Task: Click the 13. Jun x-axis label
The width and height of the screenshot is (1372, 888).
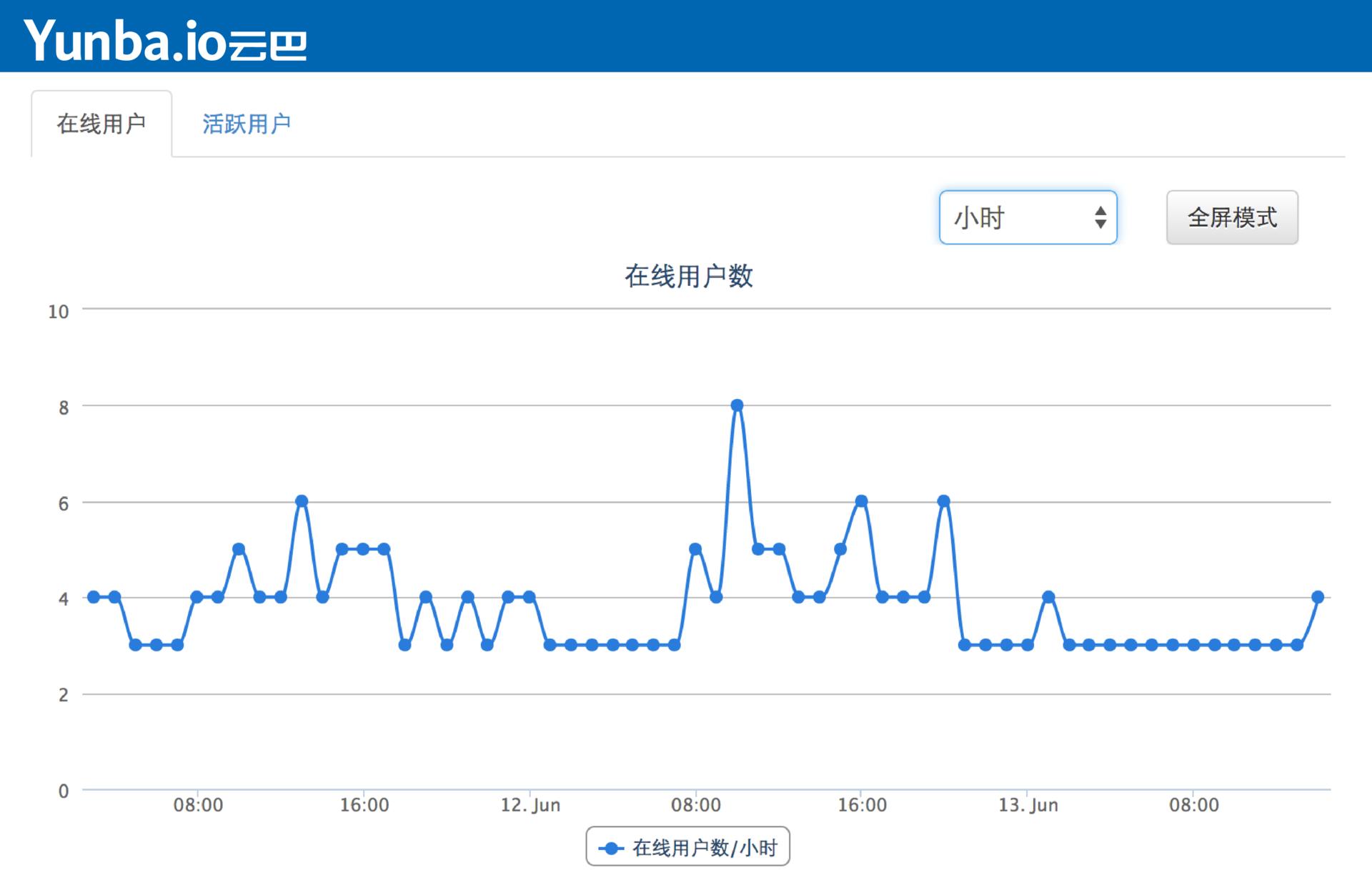Action: click(x=1028, y=805)
